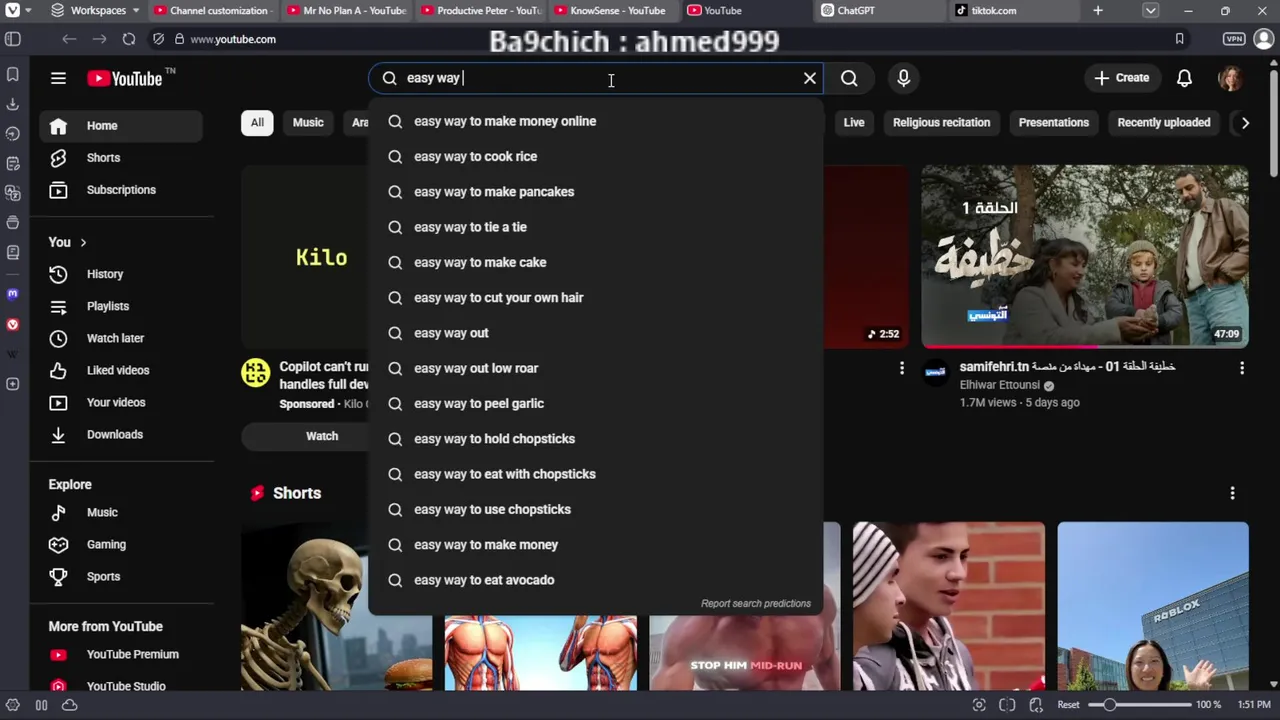Choose suggestion easy way to eat with chopsticks

[595, 474]
